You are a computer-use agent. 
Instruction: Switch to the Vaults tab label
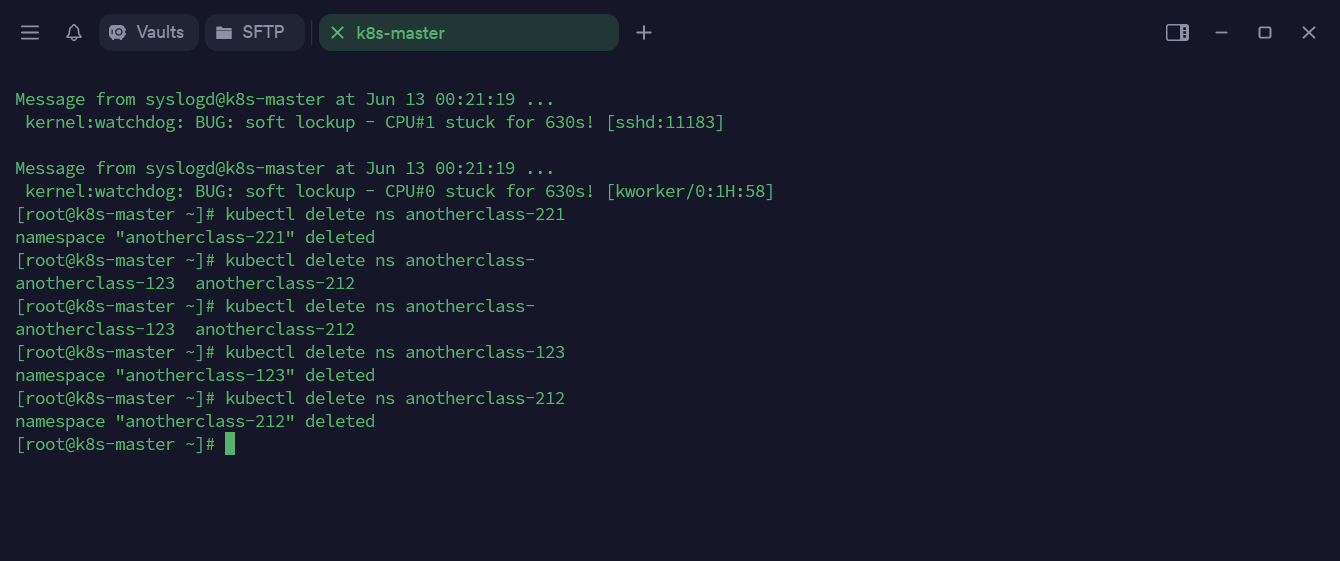(160, 32)
